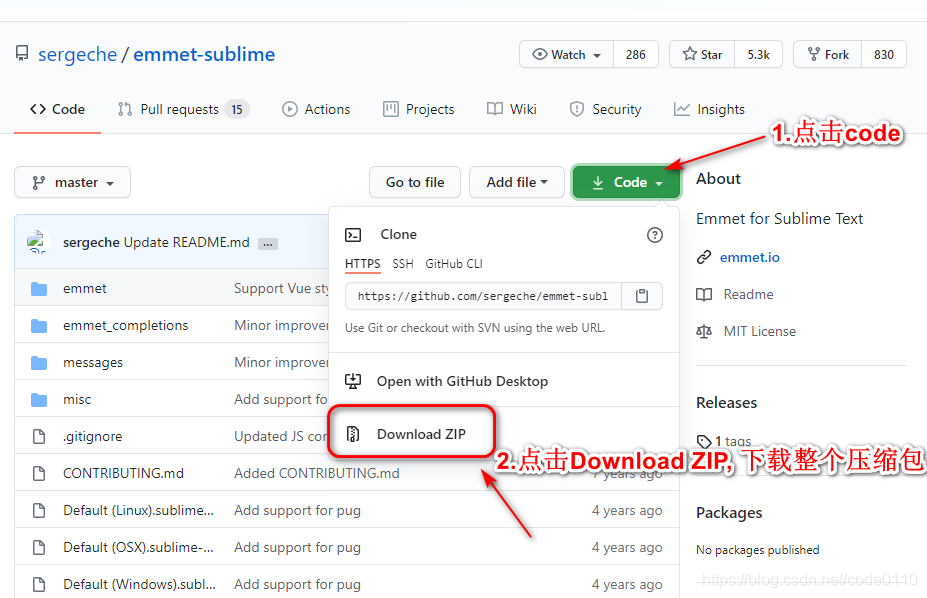This screenshot has height=598, width=927.
Task: Open the emmet_completions folder
Action: tap(125, 326)
